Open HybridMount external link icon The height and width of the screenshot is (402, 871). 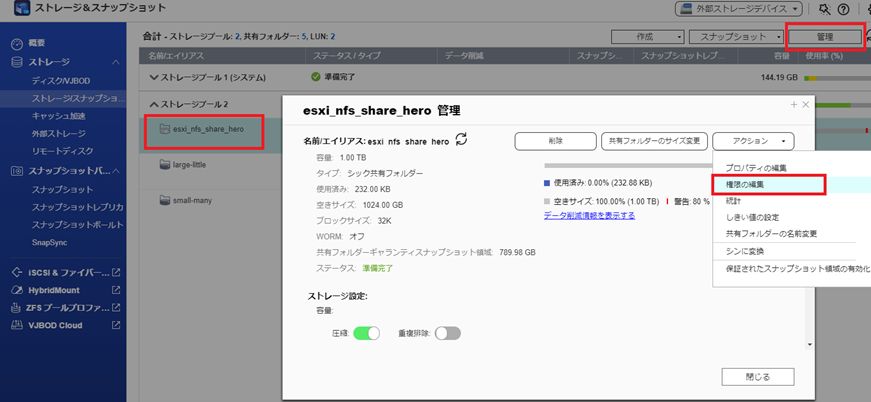point(116,290)
